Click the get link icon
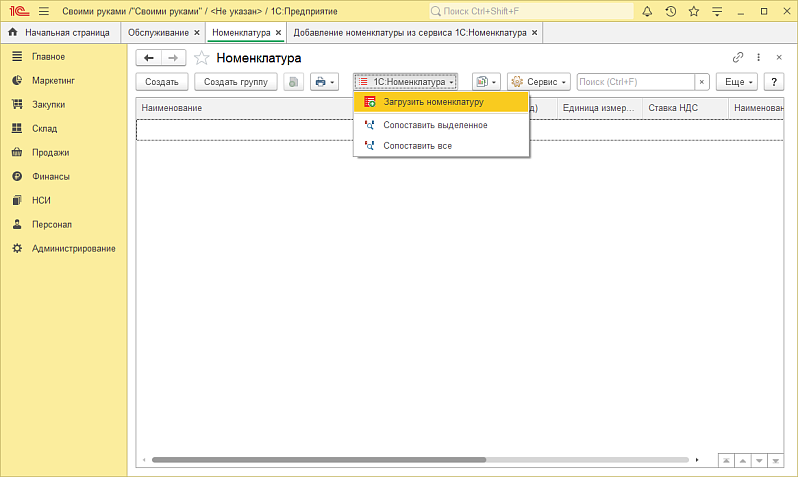 pyautogui.click(x=738, y=58)
